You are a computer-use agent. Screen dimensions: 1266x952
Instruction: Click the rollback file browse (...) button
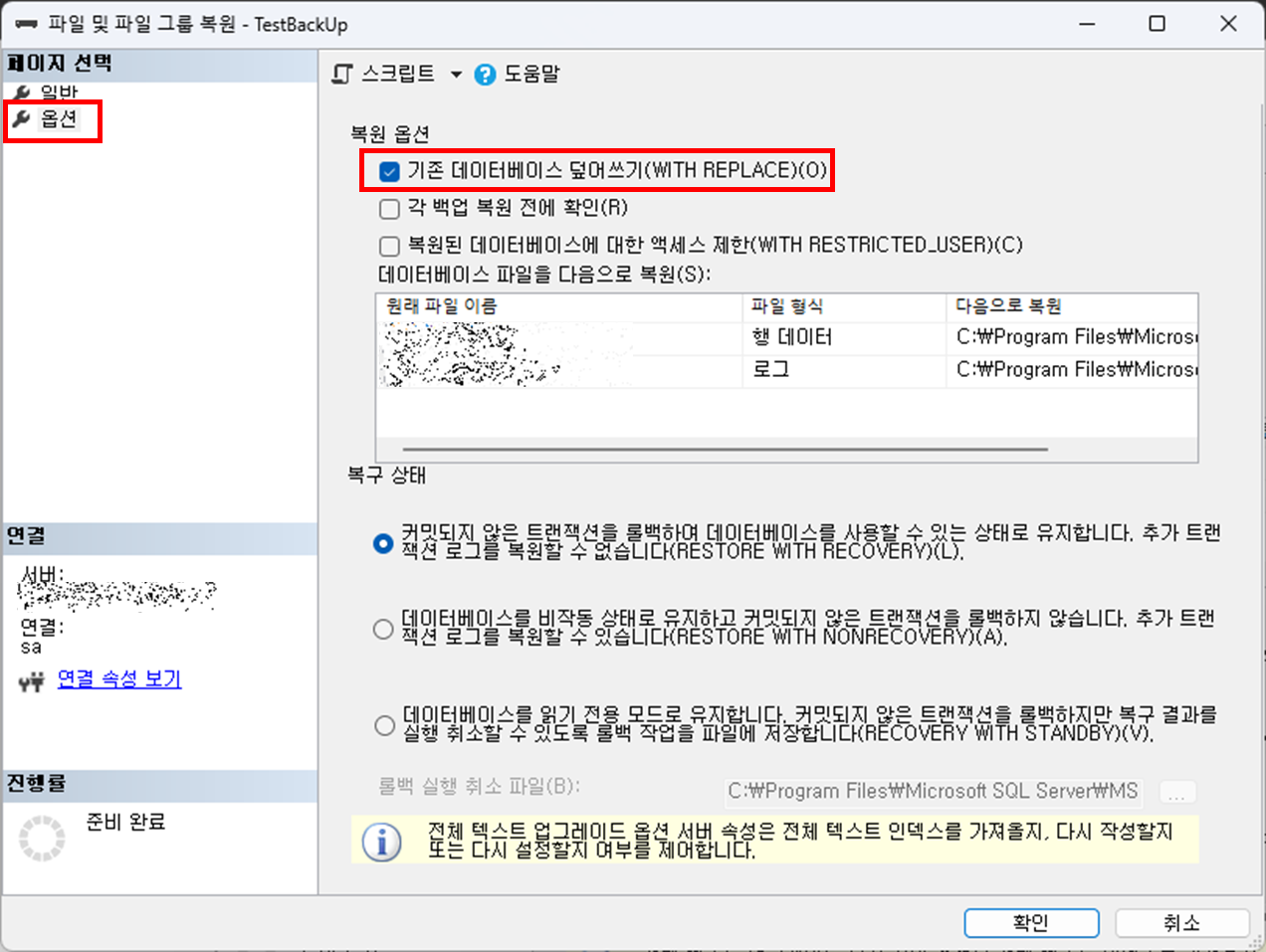1177,791
